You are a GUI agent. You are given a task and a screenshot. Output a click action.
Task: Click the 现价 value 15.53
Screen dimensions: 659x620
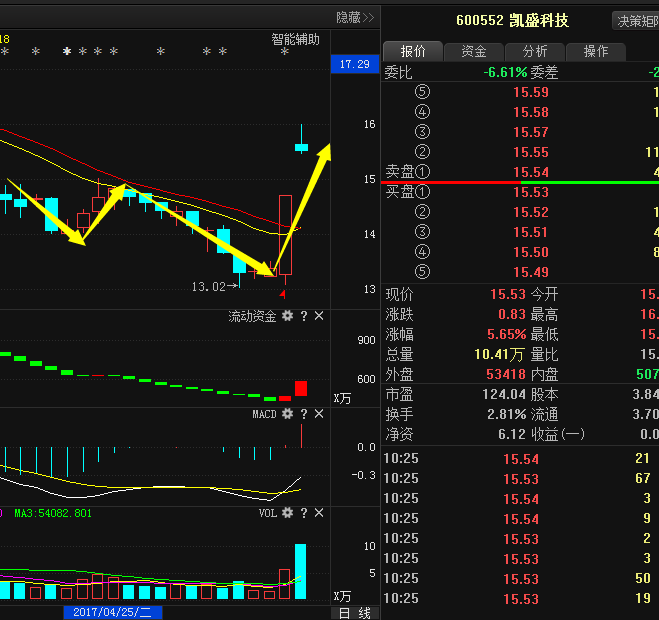[x=508, y=294]
